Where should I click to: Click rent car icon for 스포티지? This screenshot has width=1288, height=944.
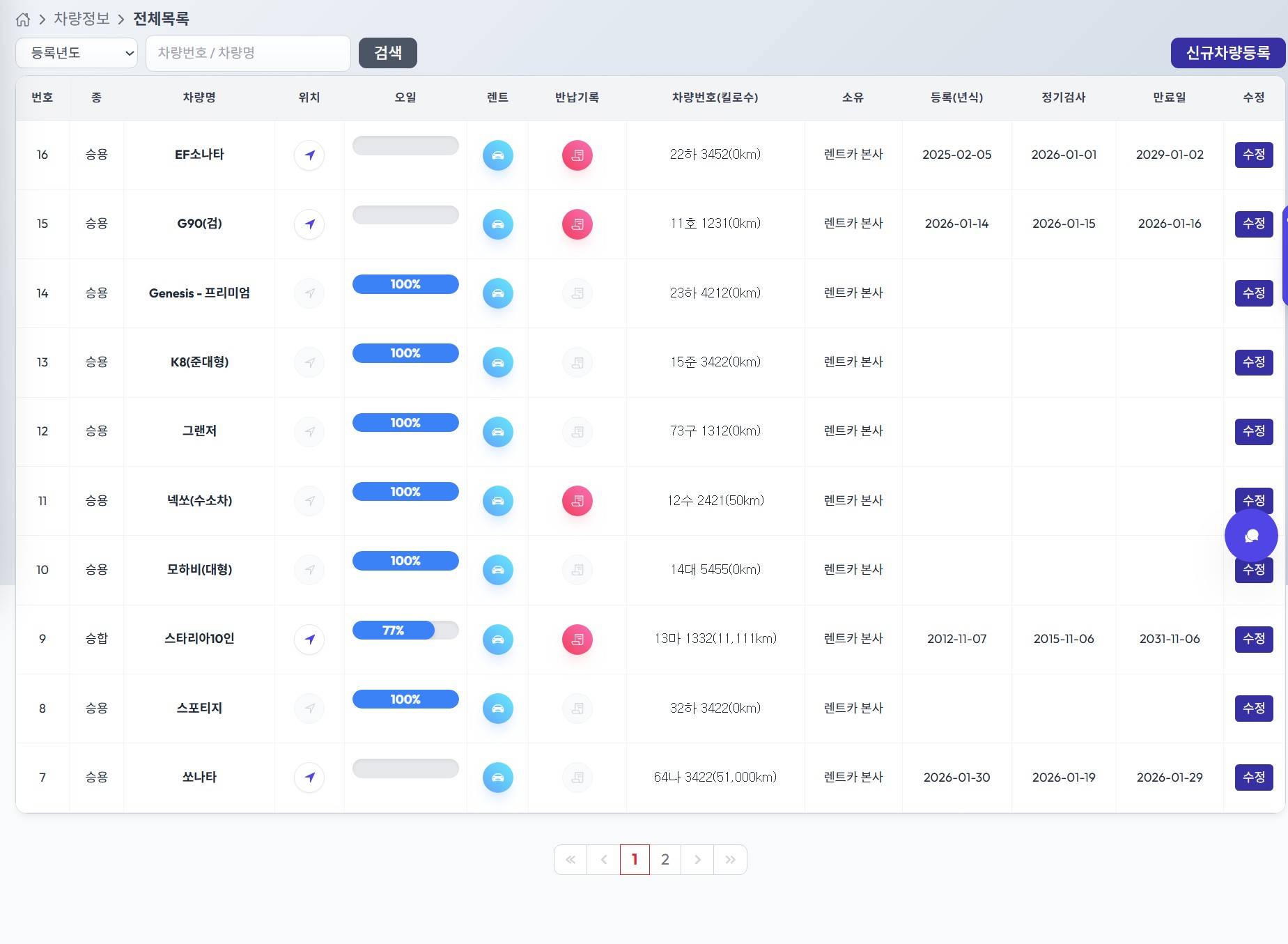click(x=497, y=709)
